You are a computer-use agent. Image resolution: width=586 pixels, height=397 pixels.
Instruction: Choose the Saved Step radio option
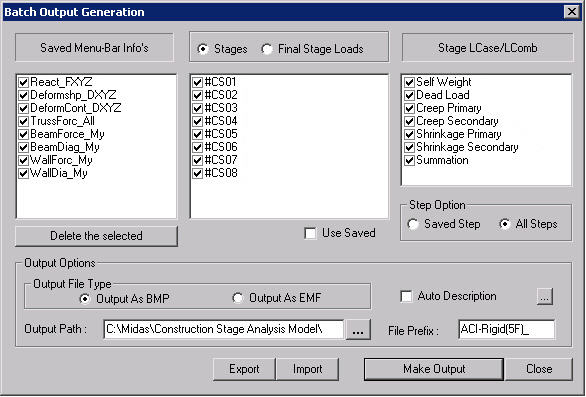point(413,224)
